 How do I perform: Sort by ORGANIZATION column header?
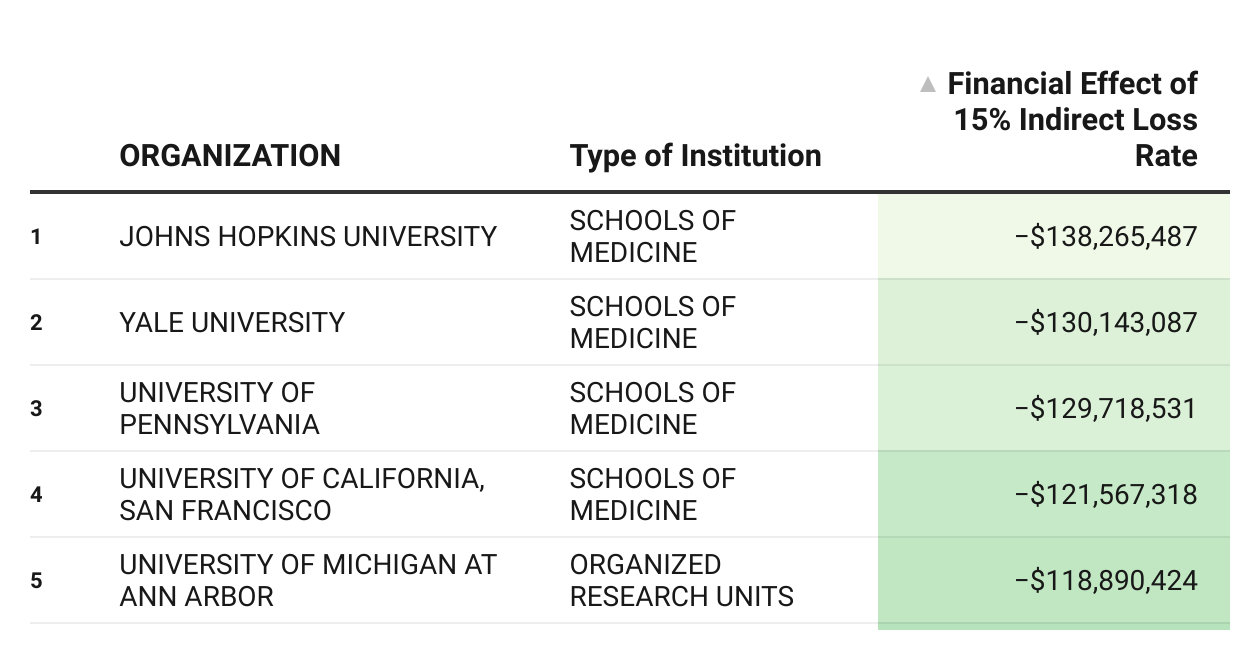pos(230,156)
